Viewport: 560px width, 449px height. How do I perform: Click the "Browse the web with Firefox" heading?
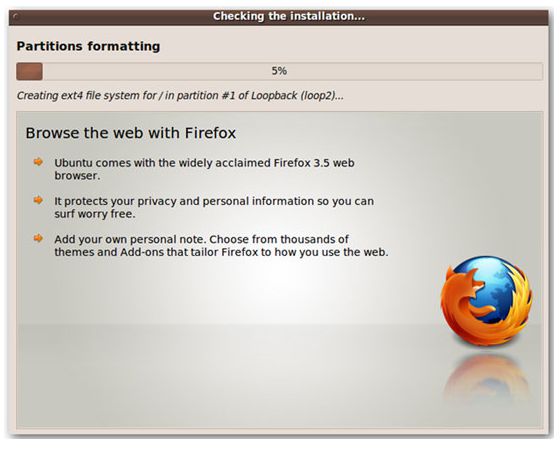coord(131,133)
